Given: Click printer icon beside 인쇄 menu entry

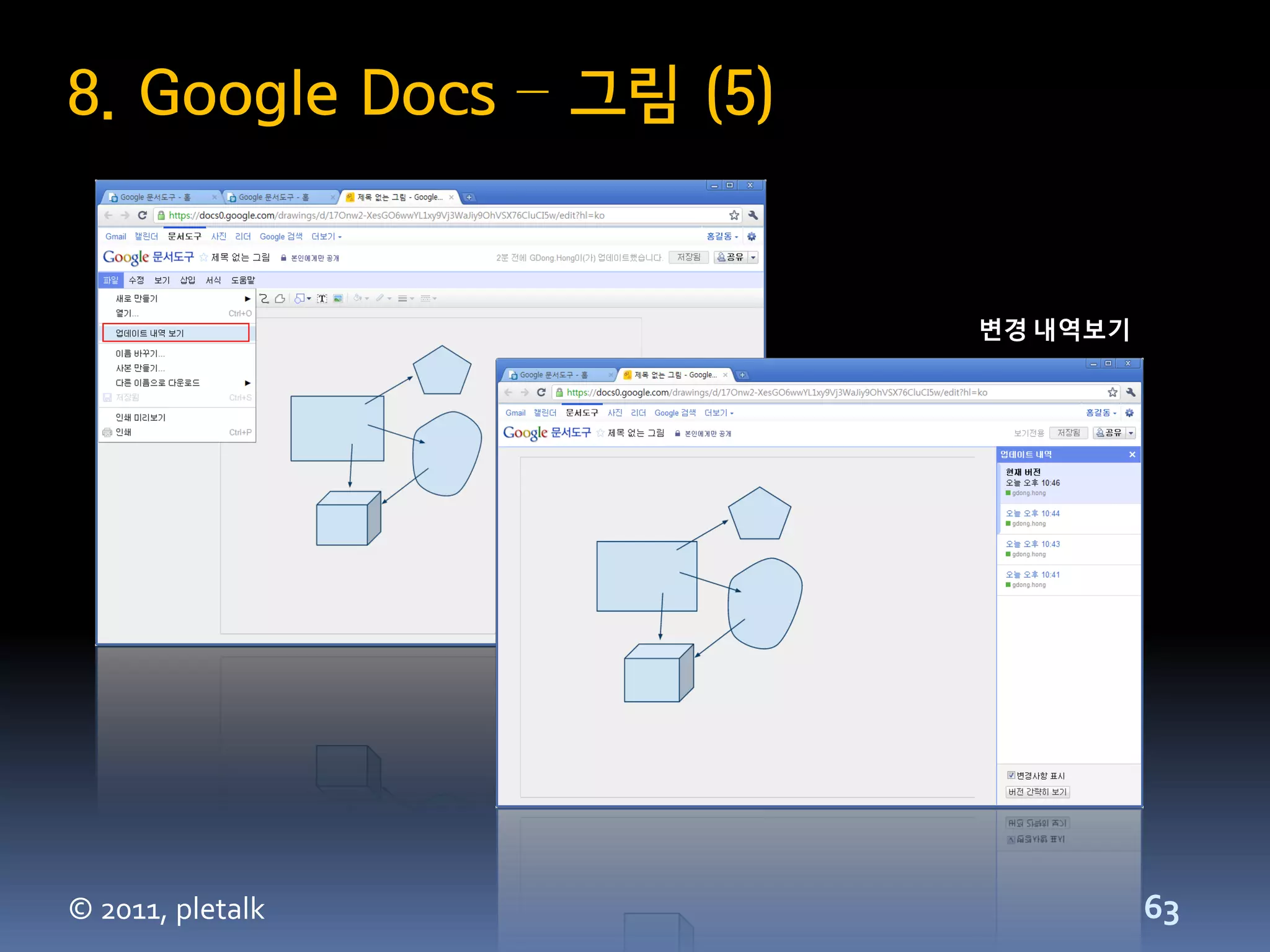Looking at the screenshot, I should click(x=107, y=432).
